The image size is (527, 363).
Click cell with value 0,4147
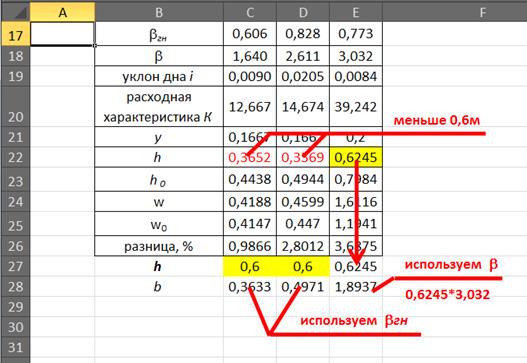tap(250, 224)
